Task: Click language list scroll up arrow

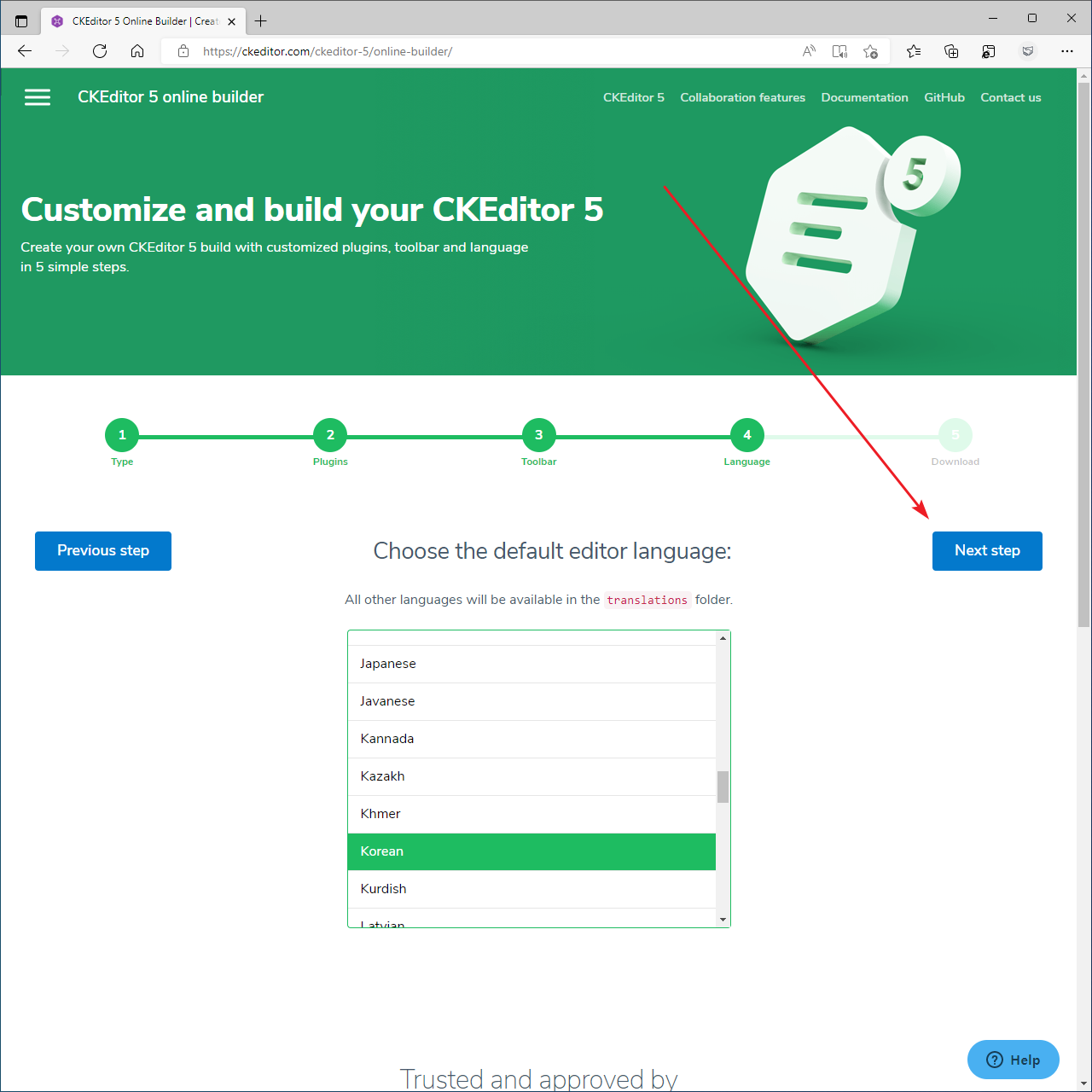Action: pos(723,638)
